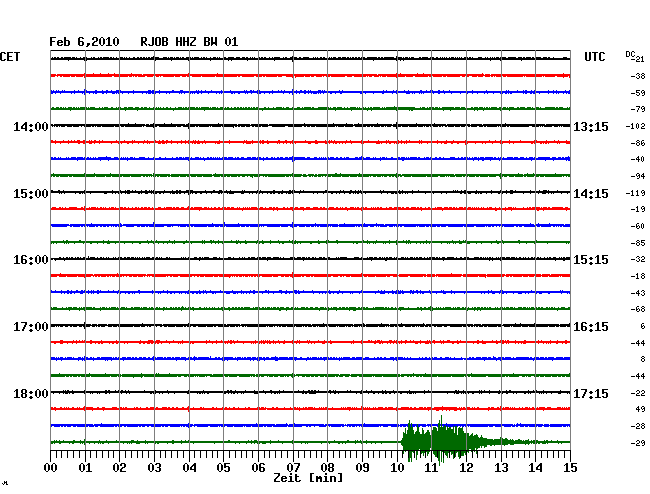This screenshot has height=494, width=650.
Task: Click the station title 'RJOB HHZ BW 01'
Action: click(189, 42)
